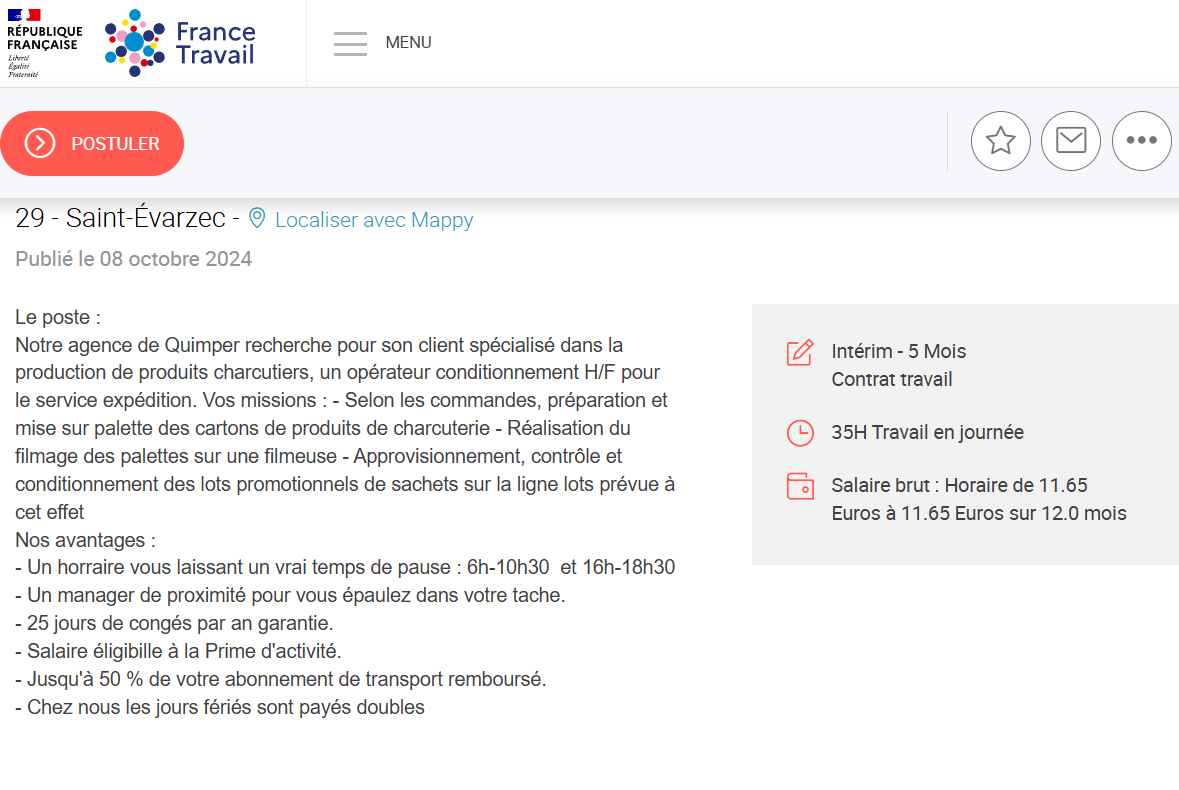Open the France Travail logo homepage
The width and height of the screenshot is (1179, 790).
[180, 43]
